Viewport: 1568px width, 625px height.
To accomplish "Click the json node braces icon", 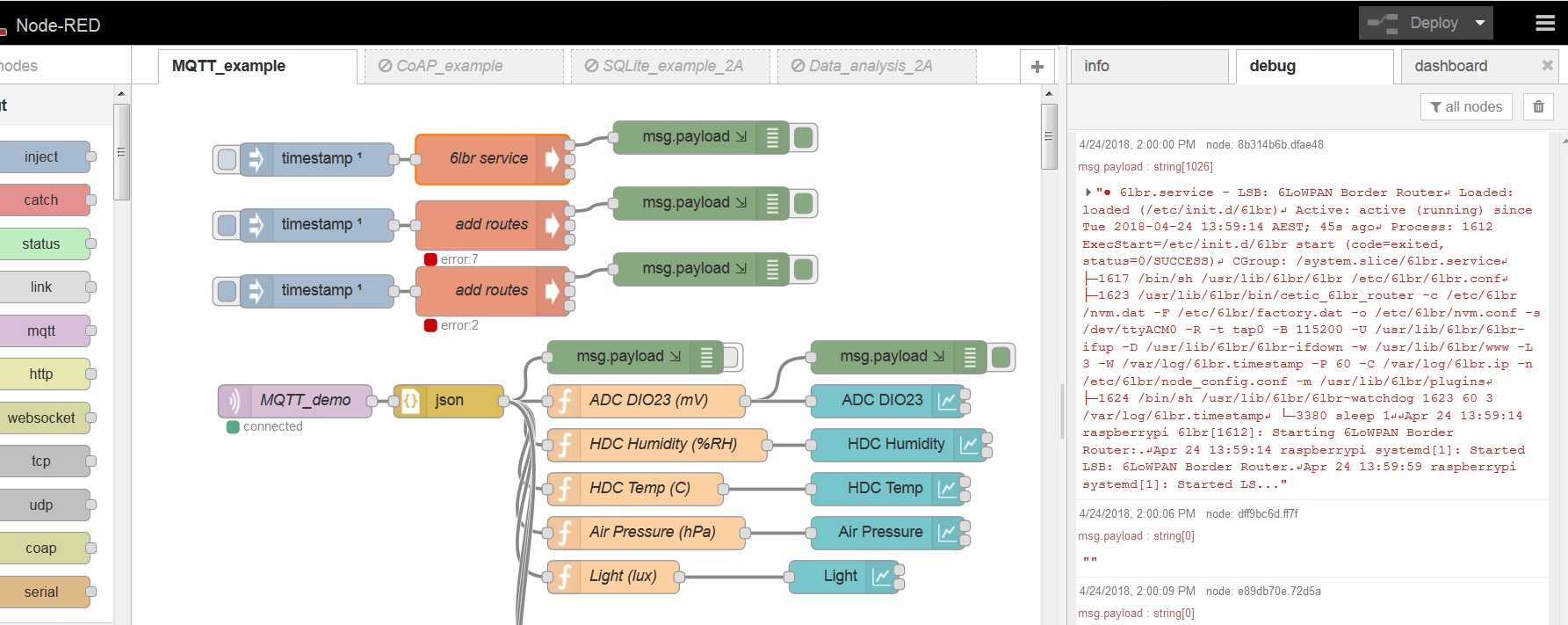I will [x=410, y=401].
